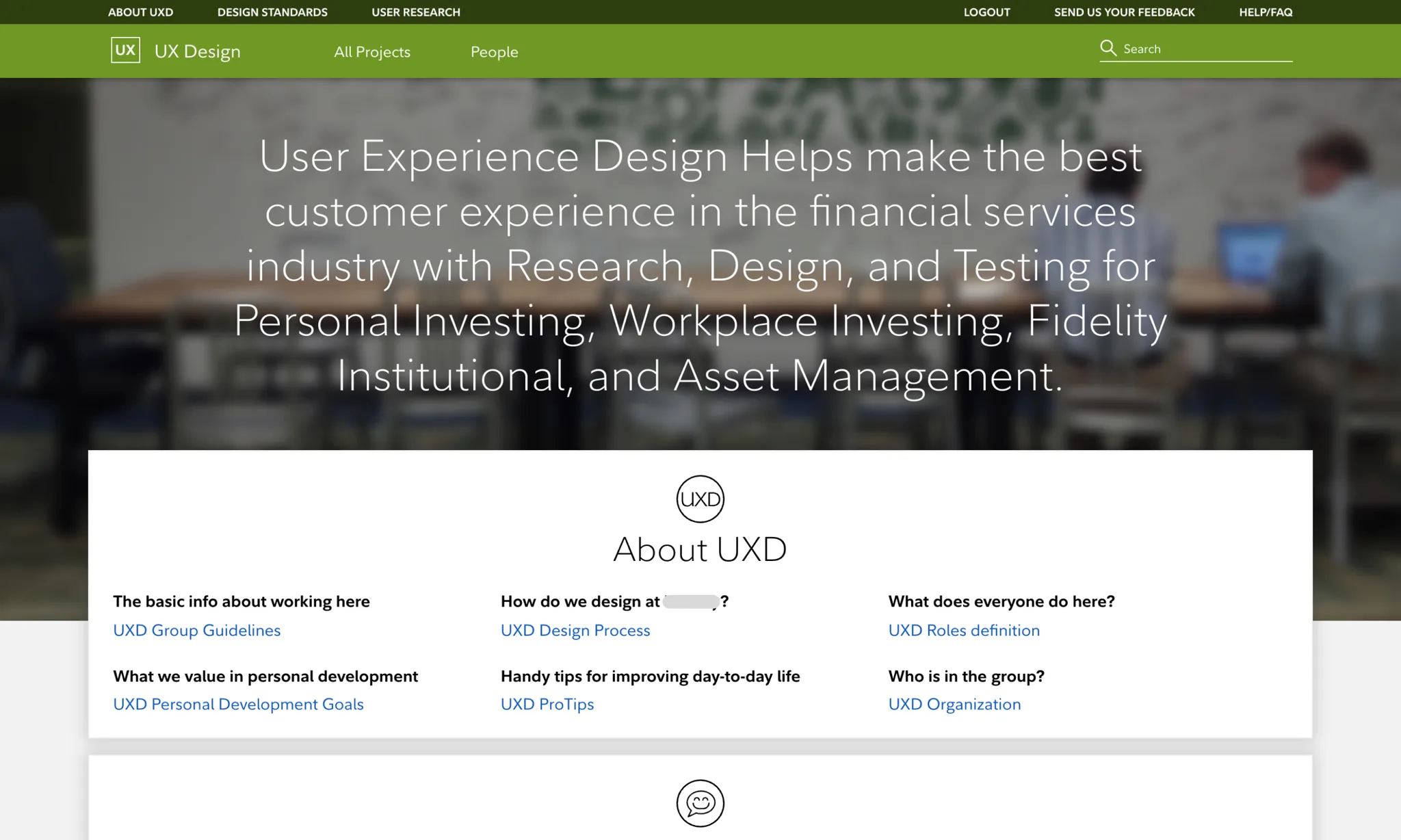Screen dimensions: 1401x840
Task: Open DESIGN STANDARDS from the top bar
Action: 272,12
